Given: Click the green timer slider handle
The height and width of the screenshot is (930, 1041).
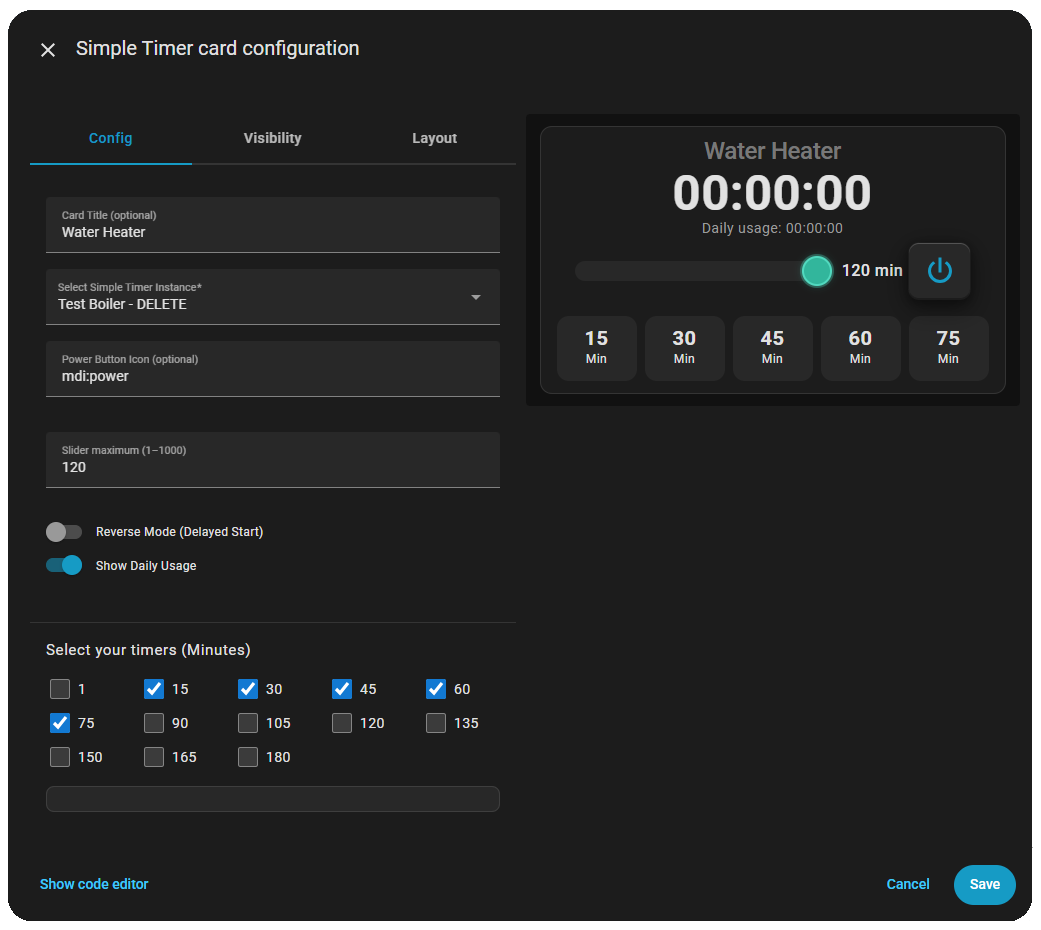Looking at the screenshot, I should coord(817,271).
